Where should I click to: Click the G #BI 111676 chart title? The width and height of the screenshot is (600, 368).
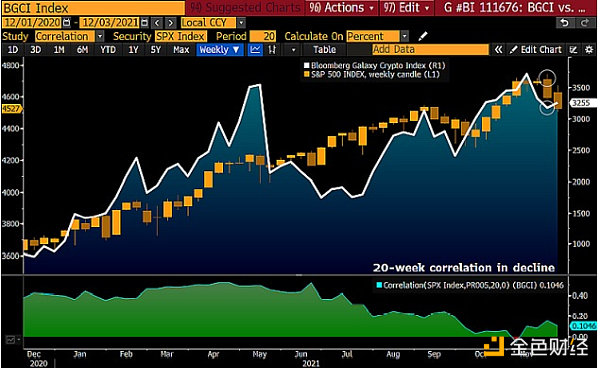(515, 8)
